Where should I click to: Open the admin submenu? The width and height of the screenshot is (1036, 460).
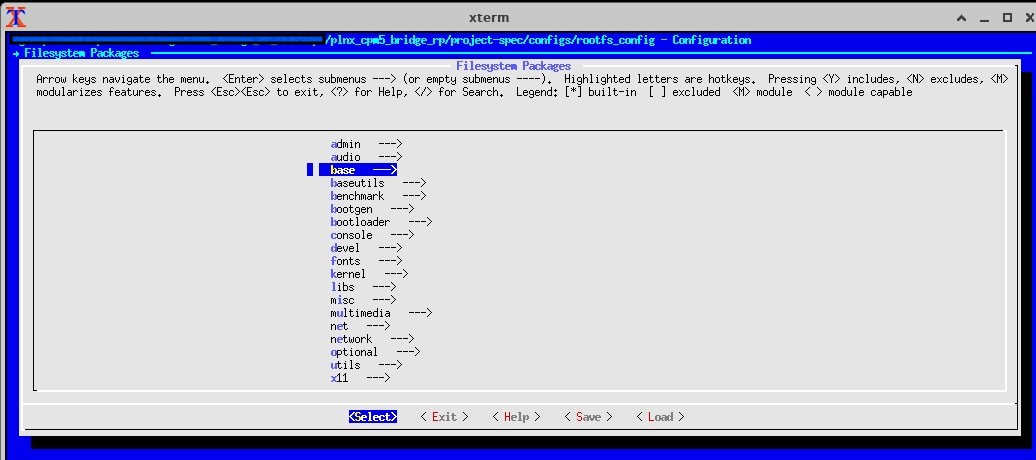pos(346,144)
